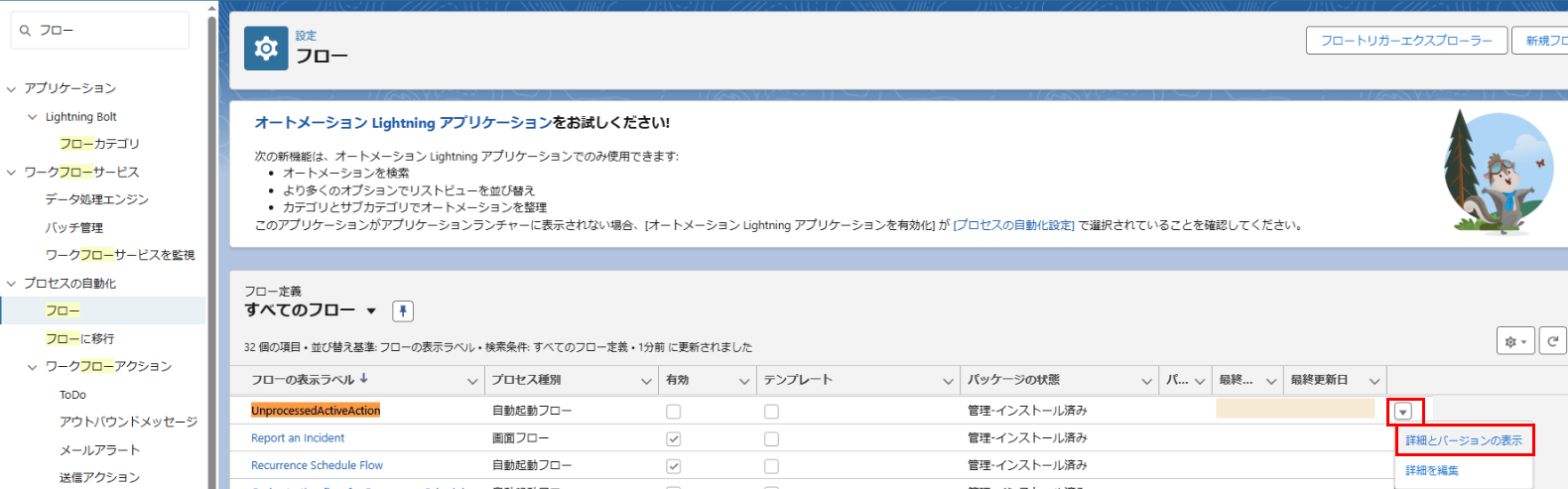Collapse the プロセスの自動化 tree section
Image resolution: width=1568 pixels, height=489 pixels.
(x=12, y=284)
